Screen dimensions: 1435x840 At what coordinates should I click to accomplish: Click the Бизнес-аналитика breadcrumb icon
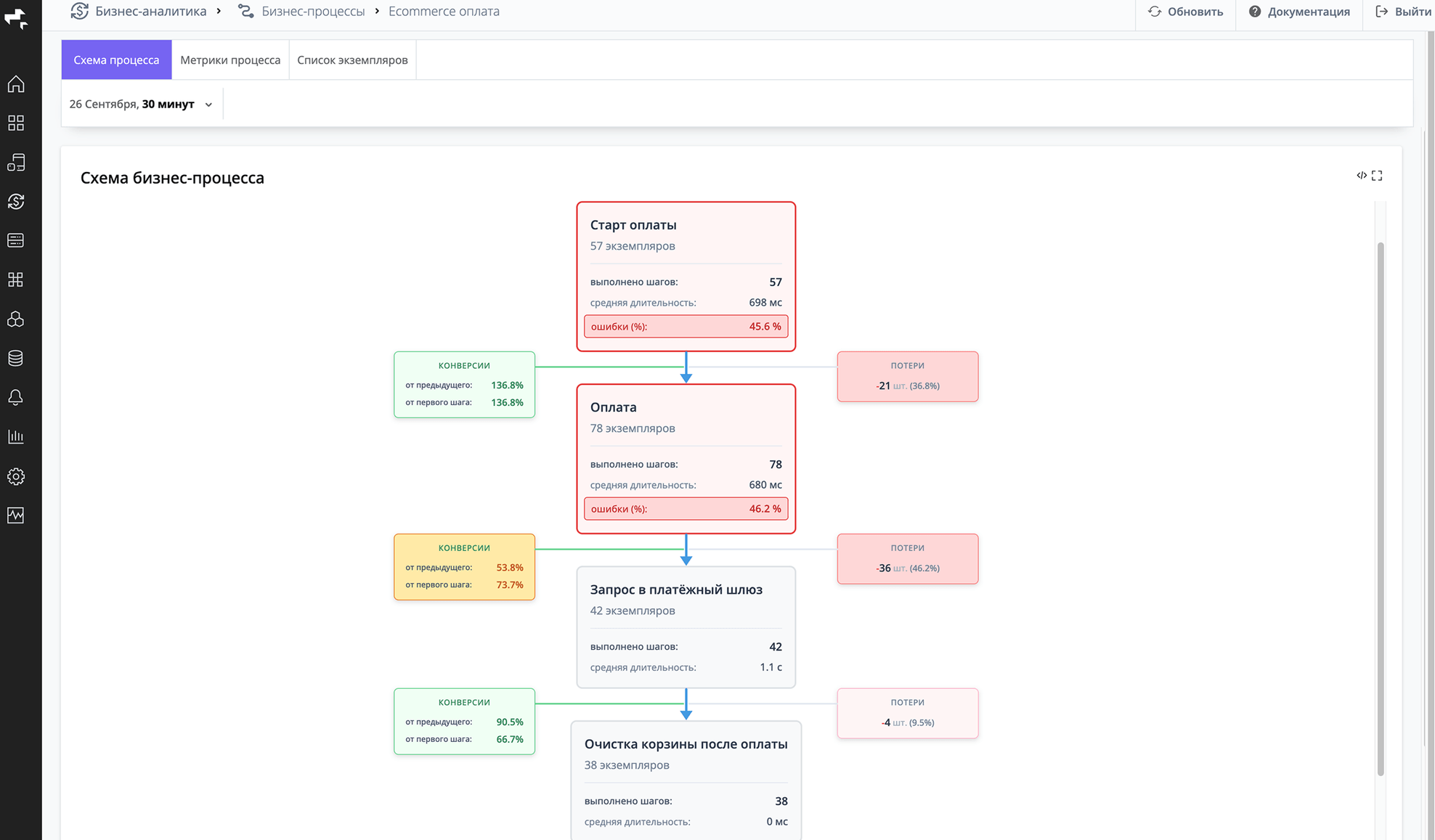pos(80,11)
